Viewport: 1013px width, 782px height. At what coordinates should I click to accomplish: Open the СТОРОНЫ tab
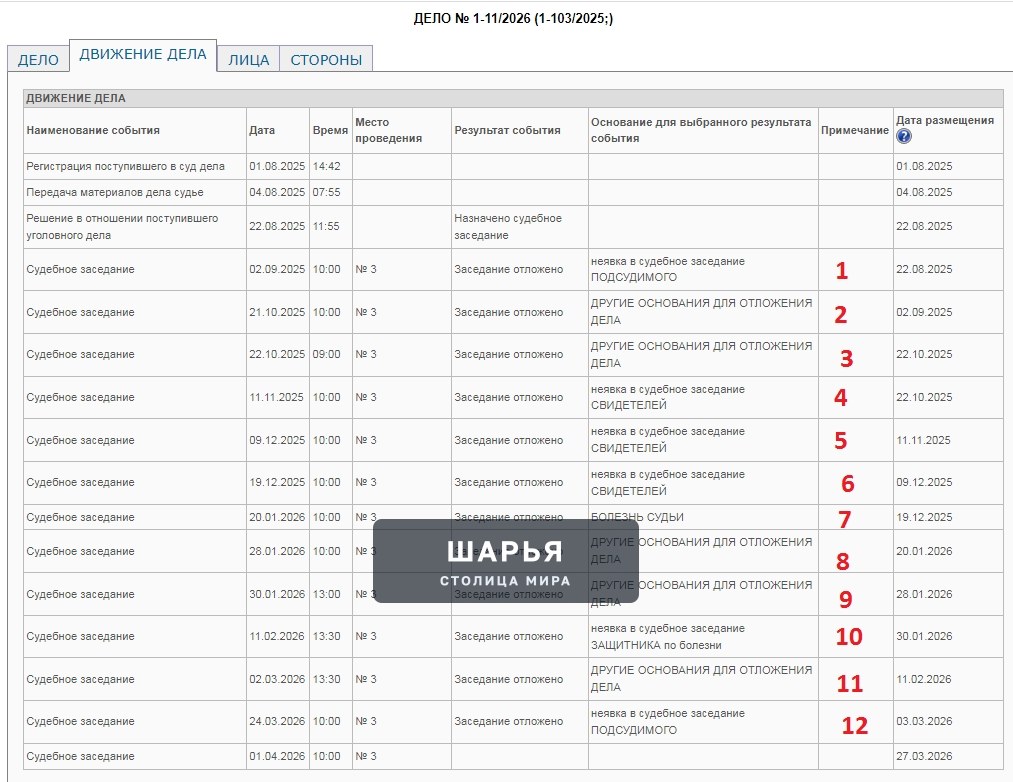326,59
